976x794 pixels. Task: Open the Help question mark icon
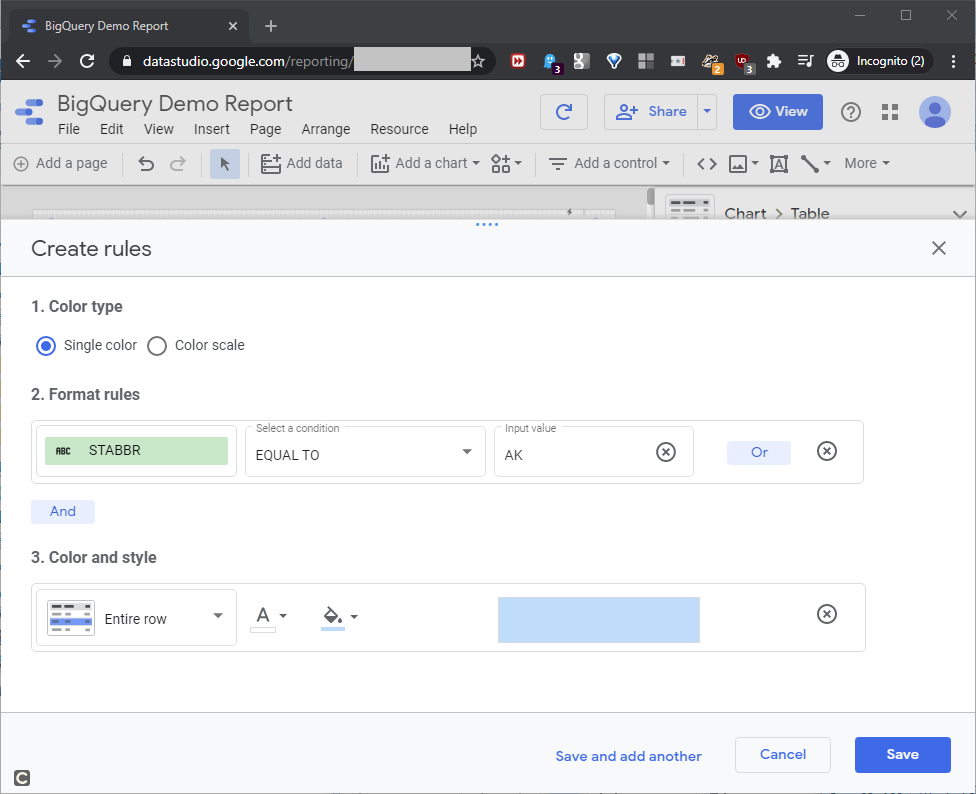pos(850,112)
